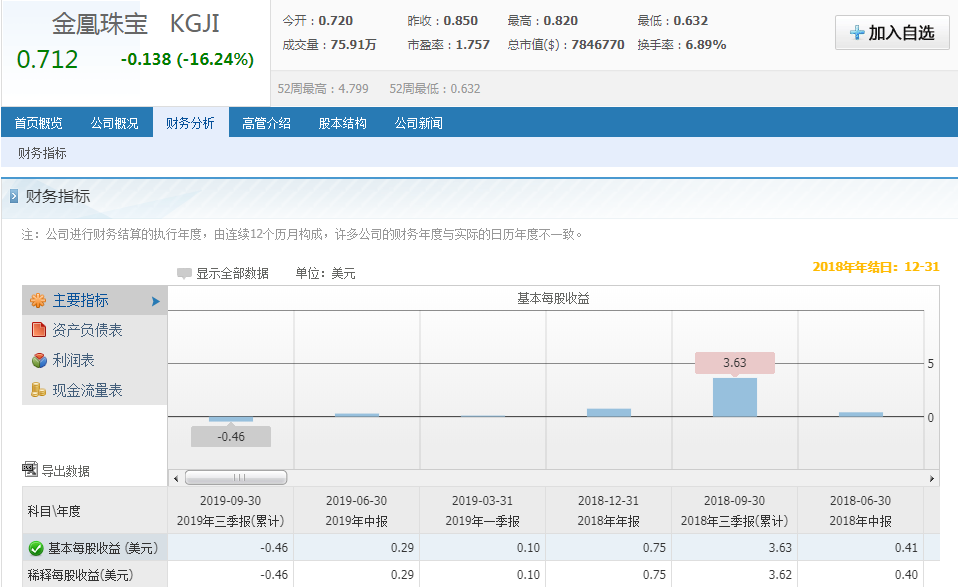Click speech bubble icon beside 显示全部数据
958x587 pixels.
point(185,272)
